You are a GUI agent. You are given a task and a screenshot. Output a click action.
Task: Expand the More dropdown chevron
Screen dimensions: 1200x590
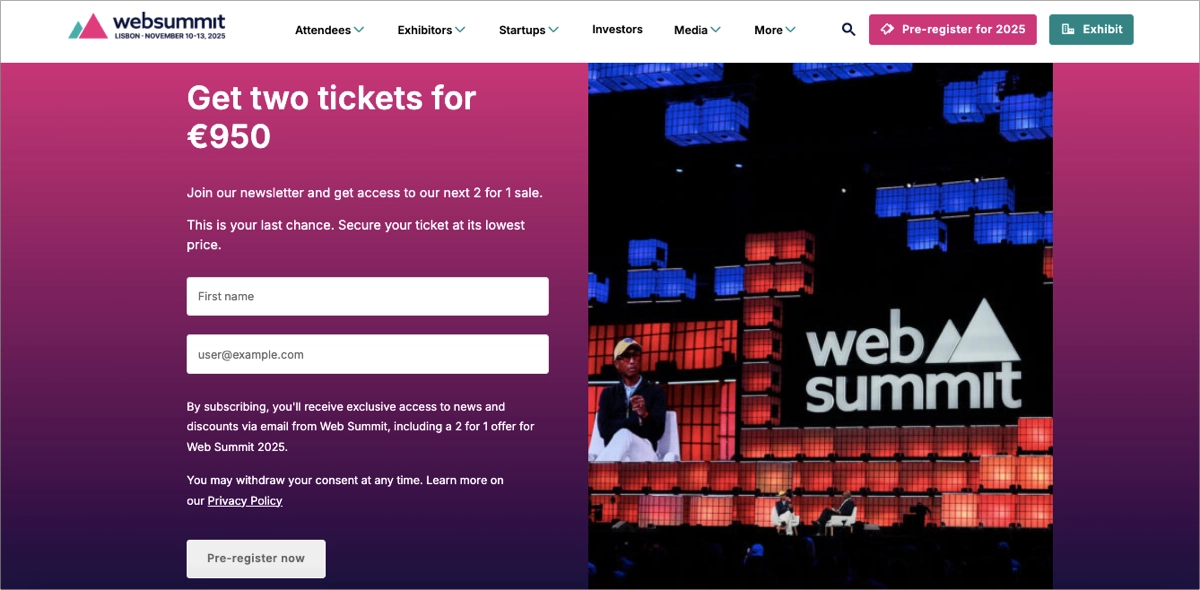click(x=790, y=30)
